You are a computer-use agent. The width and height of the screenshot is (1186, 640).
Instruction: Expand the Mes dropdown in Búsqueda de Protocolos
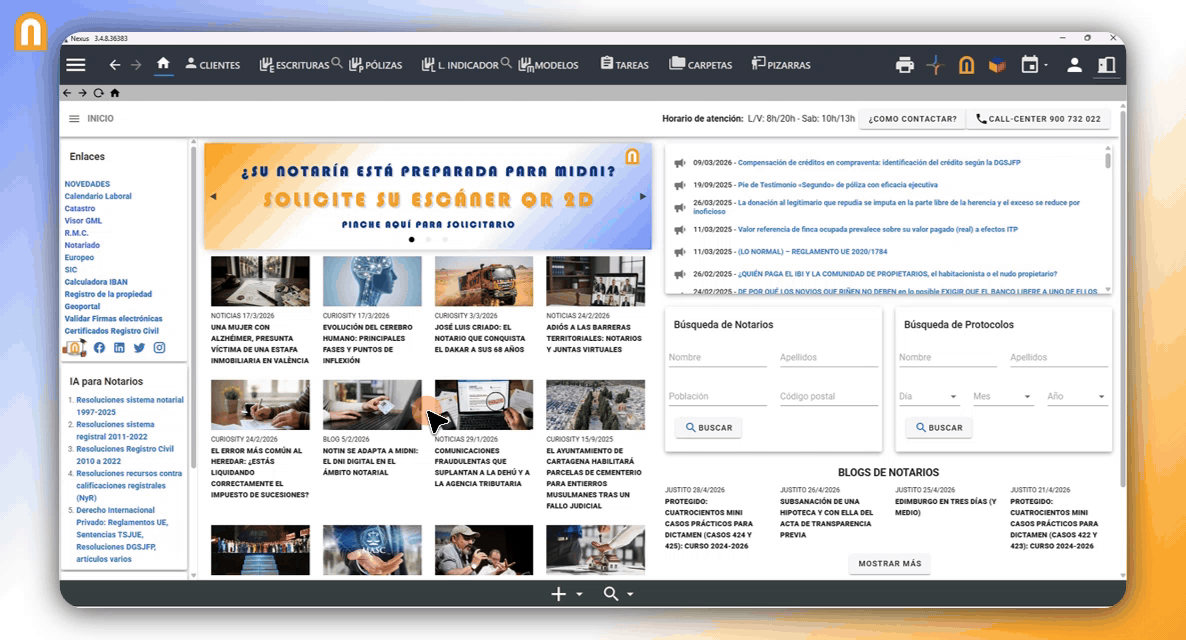1003,397
